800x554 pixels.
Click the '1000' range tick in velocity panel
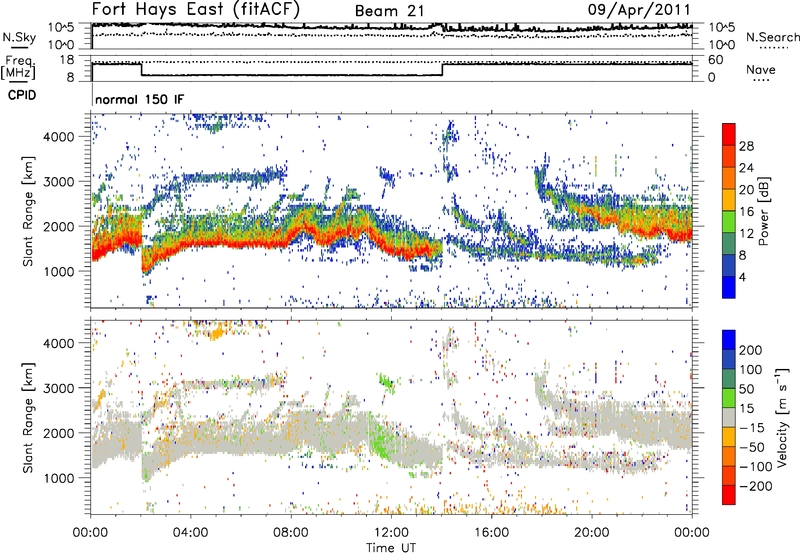pyautogui.click(x=58, y=478)
